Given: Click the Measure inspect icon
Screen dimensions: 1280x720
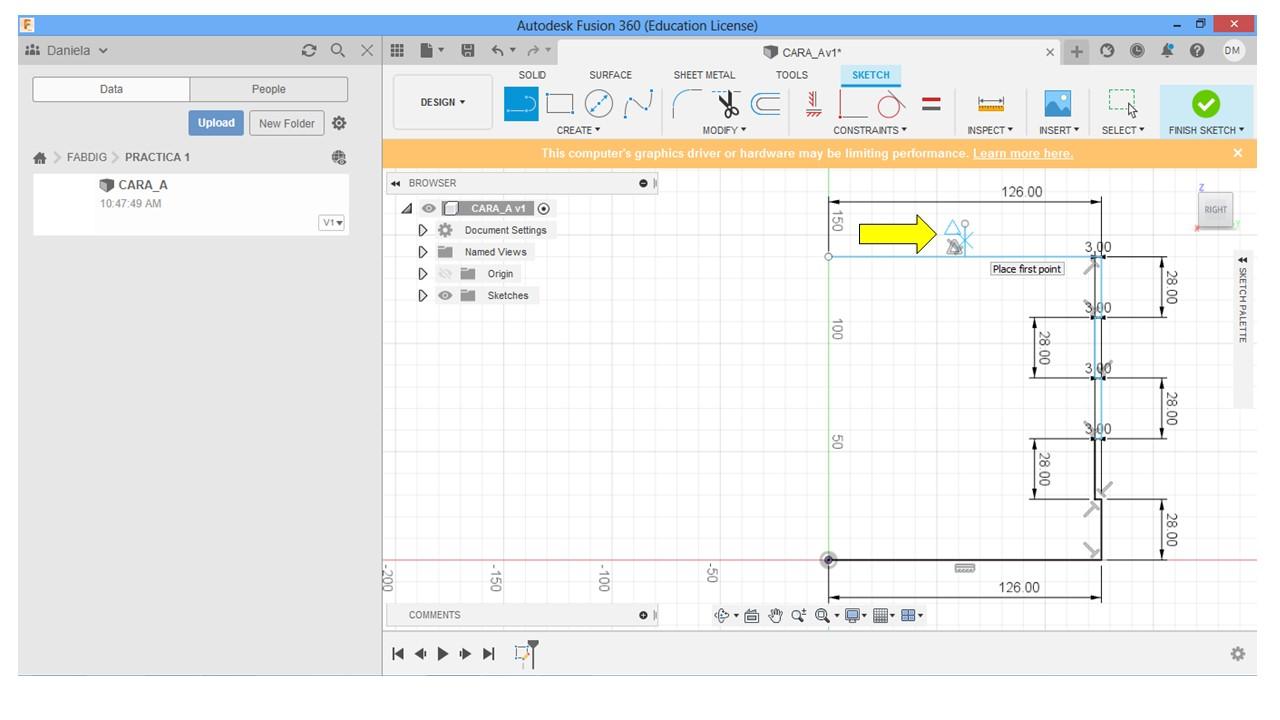Looking at the screenshot, I should click(991, 104).
